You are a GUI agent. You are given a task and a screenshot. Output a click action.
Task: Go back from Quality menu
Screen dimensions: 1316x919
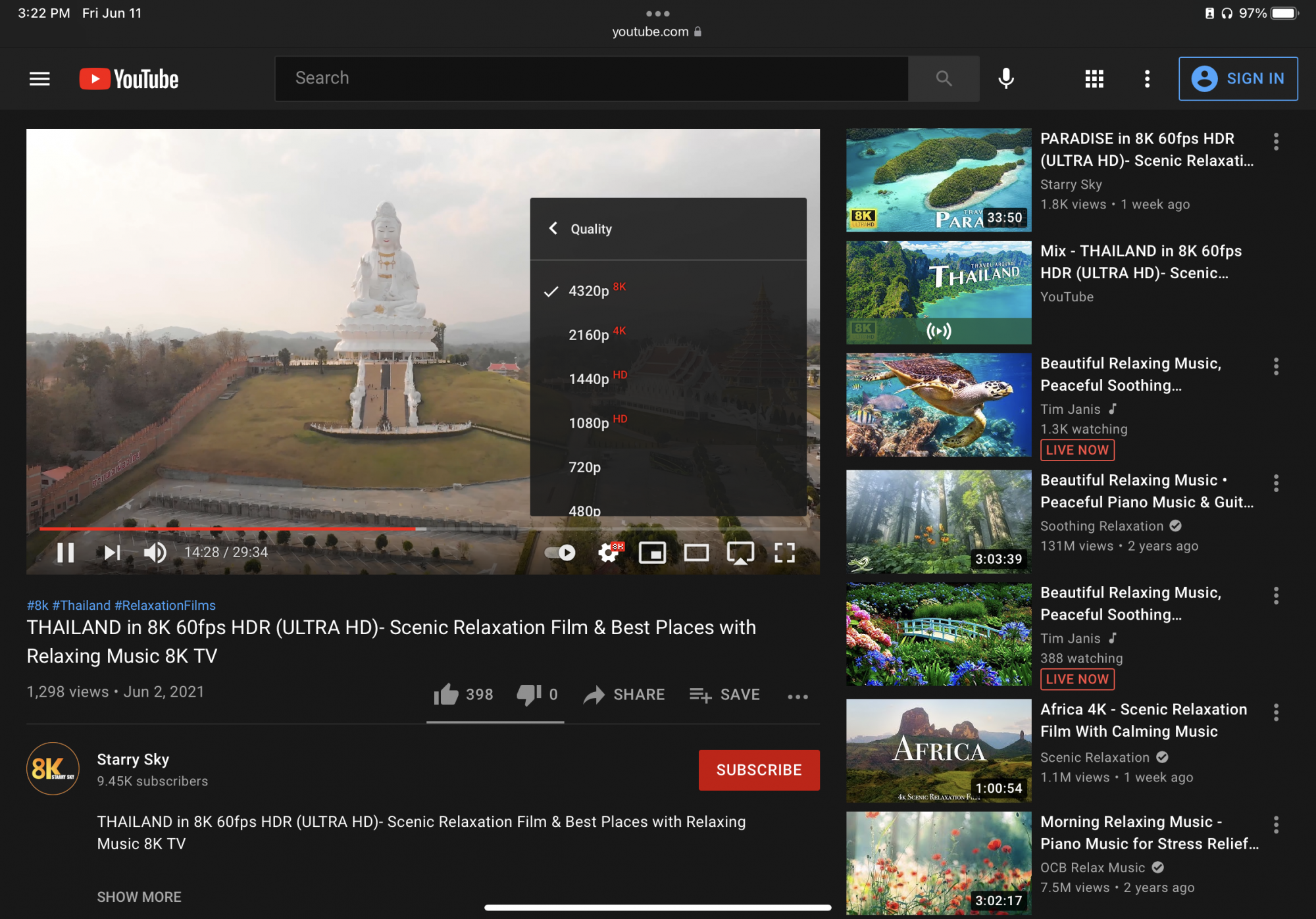click(553, 228)
